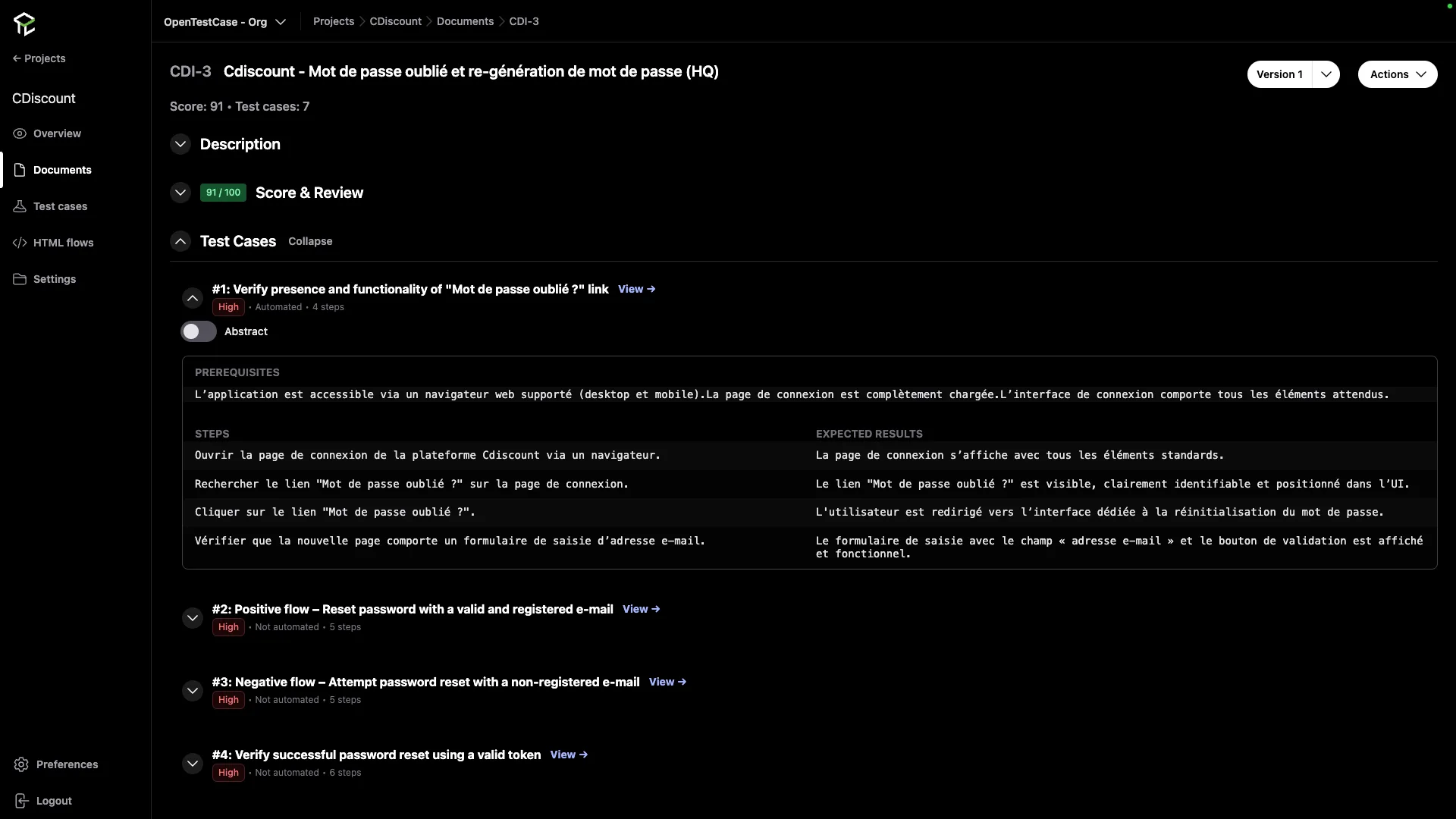The image size is (1456, 819).
Task: Click the title of test case #2
Action: 413,609
